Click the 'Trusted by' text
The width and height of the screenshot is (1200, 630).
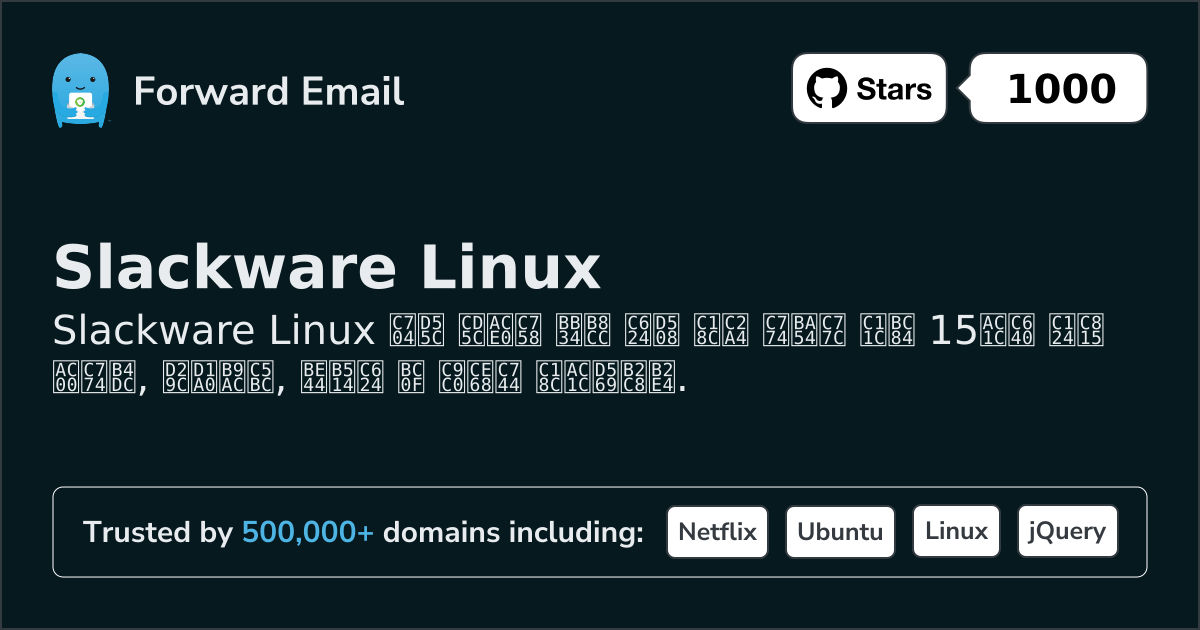coord(157,532)
